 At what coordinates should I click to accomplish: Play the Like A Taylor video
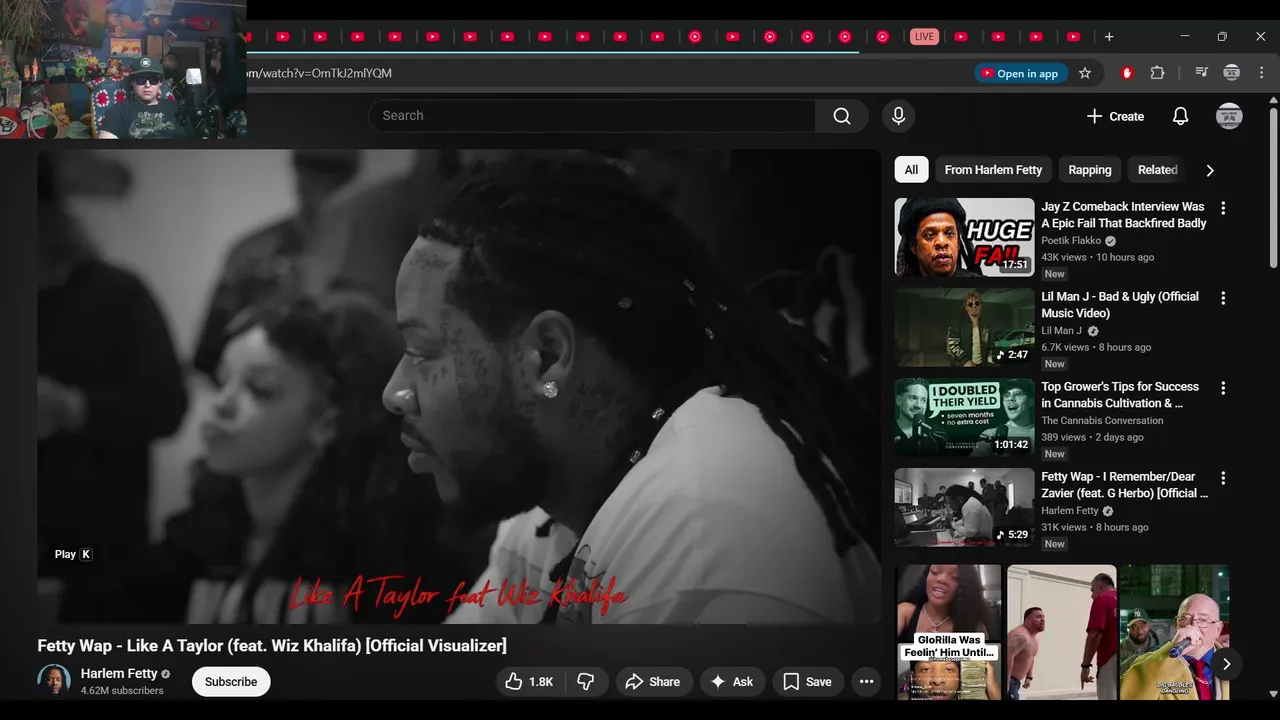click(459, 387)
